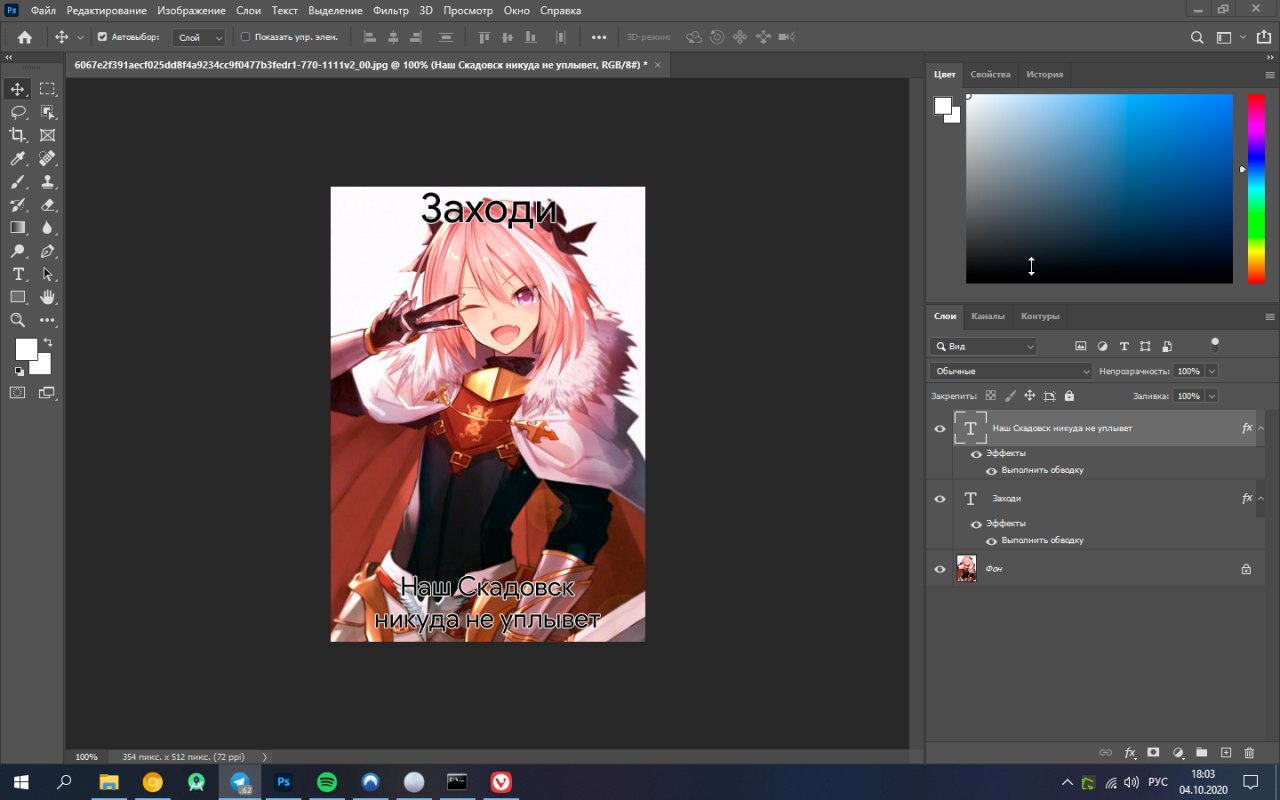Open the Файл menu
The height and width of the screenshot is (800, 1280).
pos(43,10)
